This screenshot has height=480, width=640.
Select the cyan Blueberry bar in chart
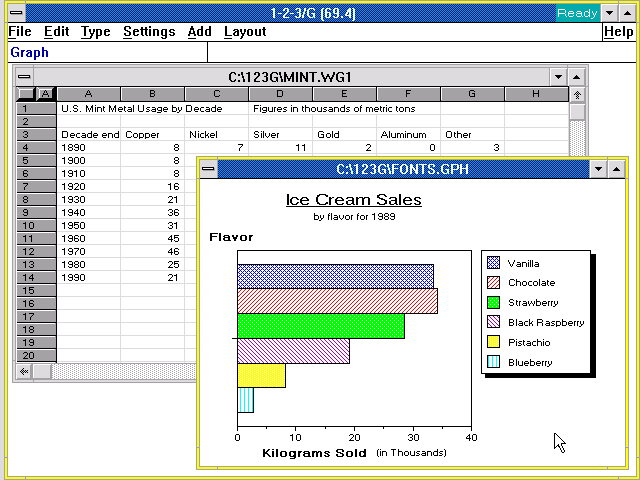coord(246,400)
